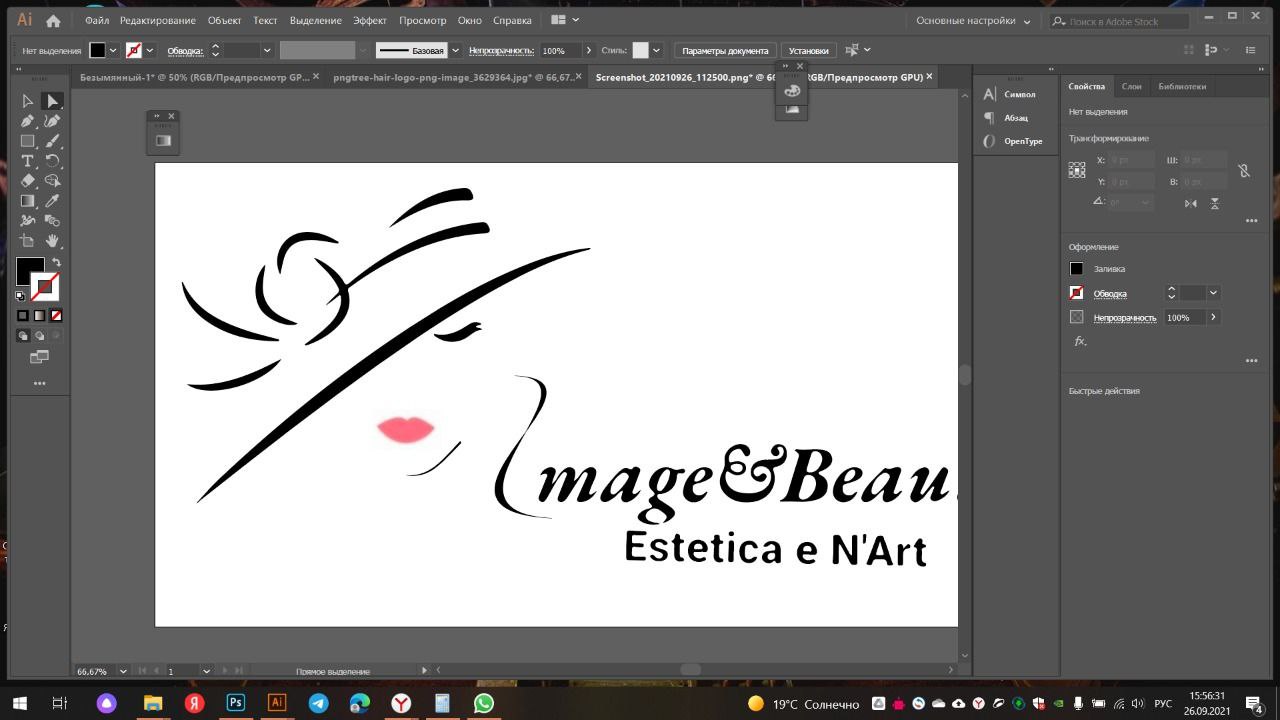The width and height of the screenshot is (1280, 720).
Task: Click the Заливка fill swatch in Properties
Action: coord(1076,269)
